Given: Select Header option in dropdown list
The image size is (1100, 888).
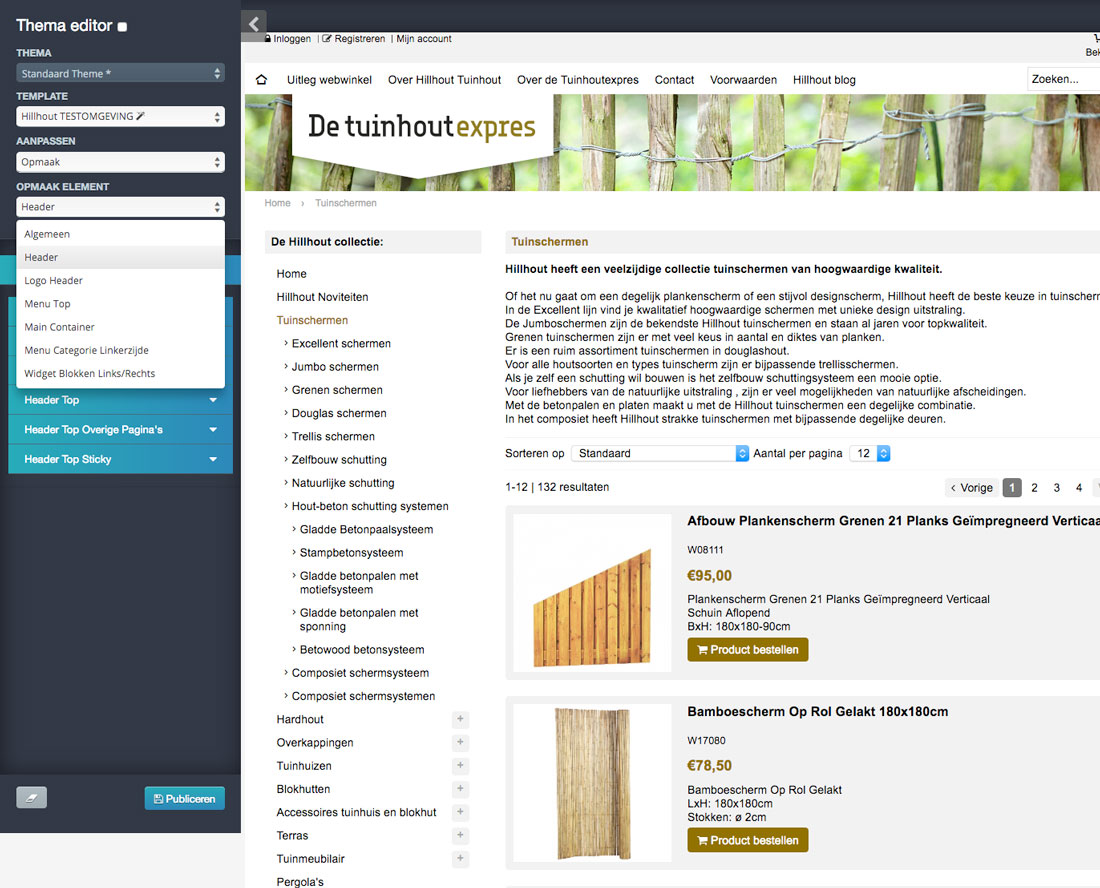Looking at the screenshot, I should [x=121, y=257].
